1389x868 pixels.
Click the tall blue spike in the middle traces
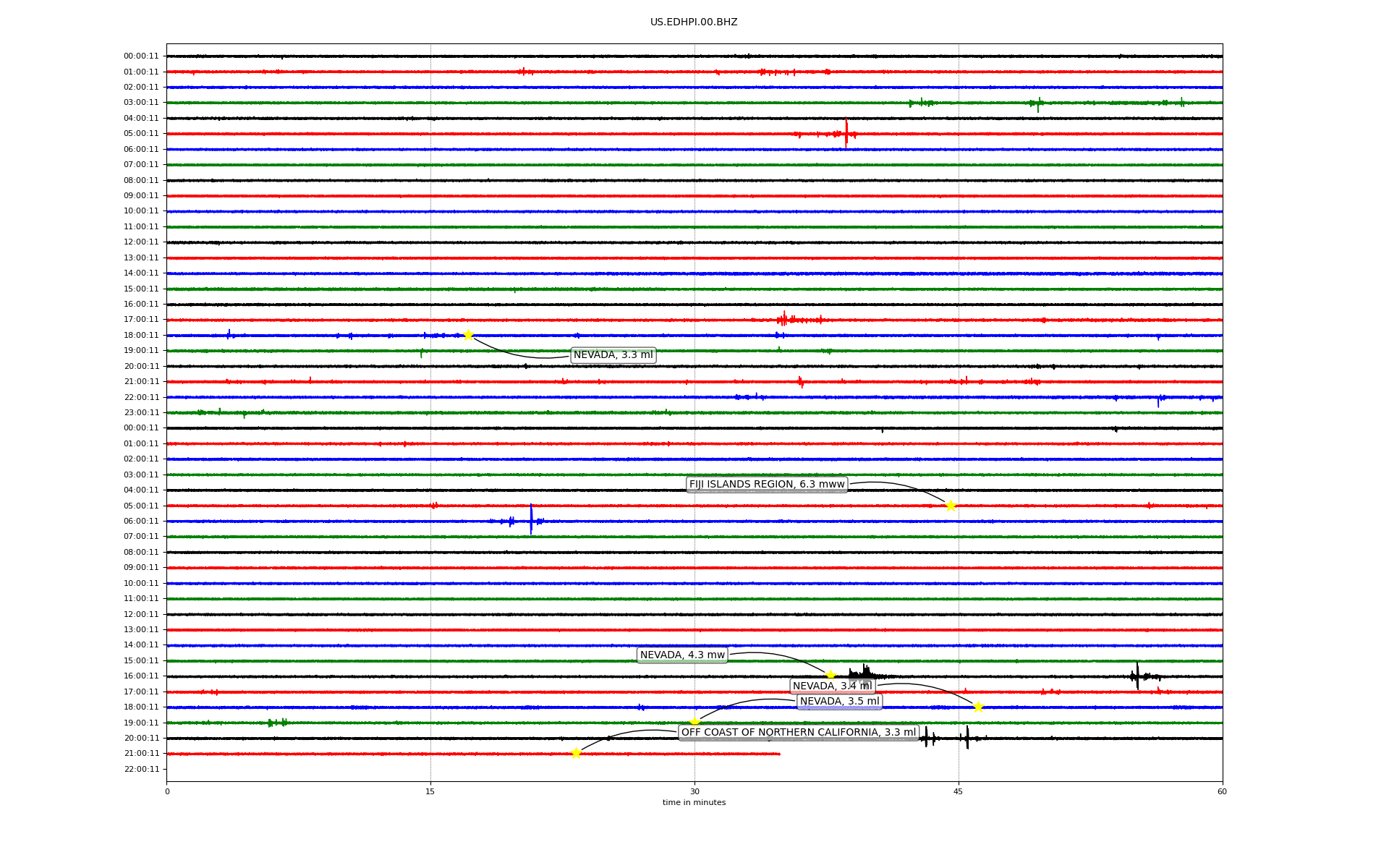[531, 519]
